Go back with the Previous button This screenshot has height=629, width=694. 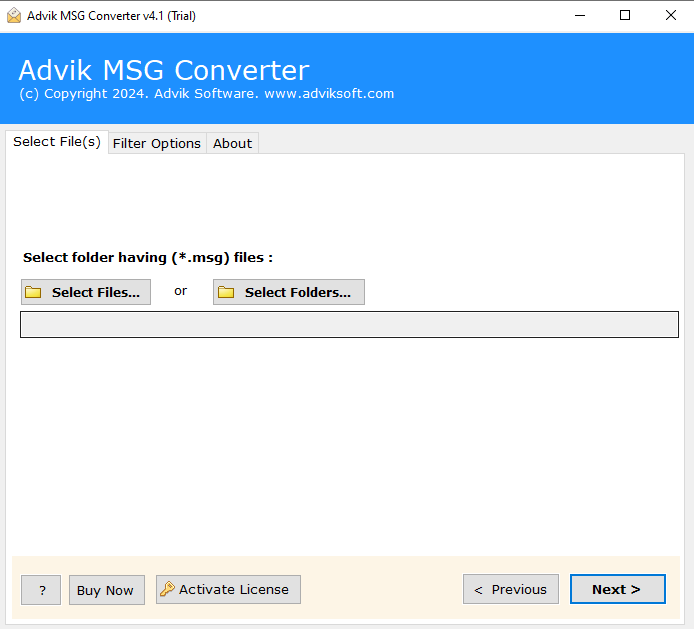pos(511,589)
